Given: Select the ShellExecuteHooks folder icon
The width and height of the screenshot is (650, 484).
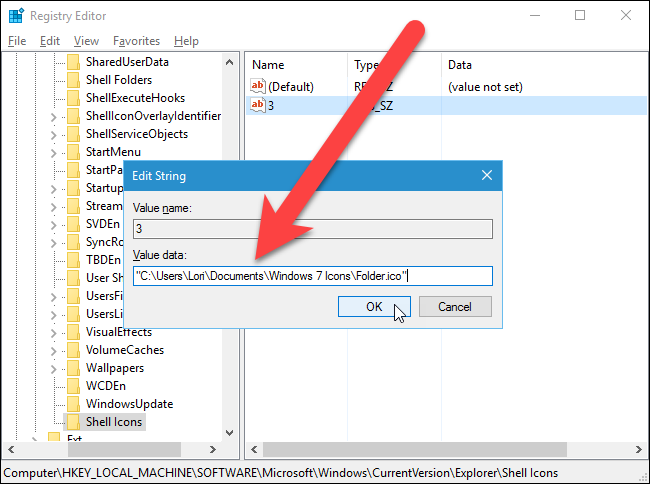Looking at the screenshot, I should tap(73, 98).
